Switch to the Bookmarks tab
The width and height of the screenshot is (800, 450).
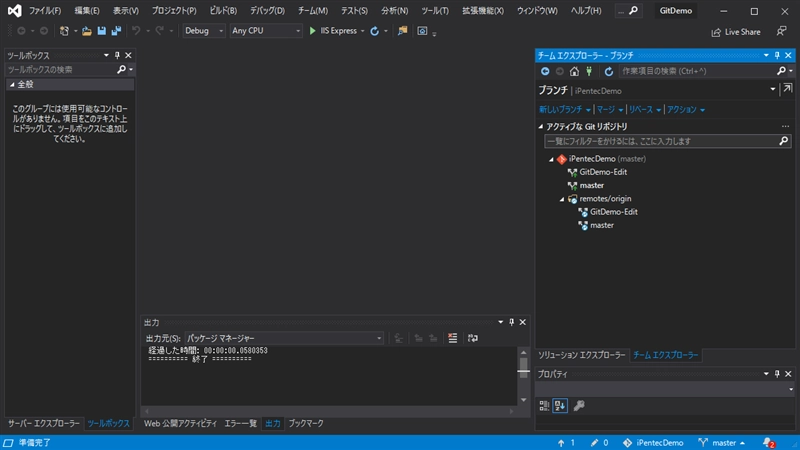(x=306, y=423)
